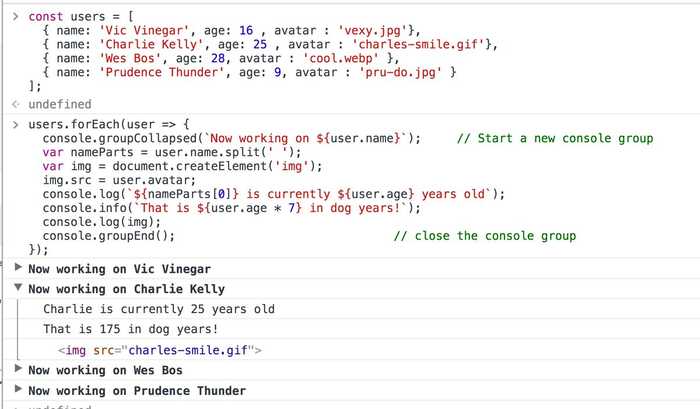Expand the Prudence Thunder console group
Image resolution: width=700 pixels, height=409 pixels.
18,389
